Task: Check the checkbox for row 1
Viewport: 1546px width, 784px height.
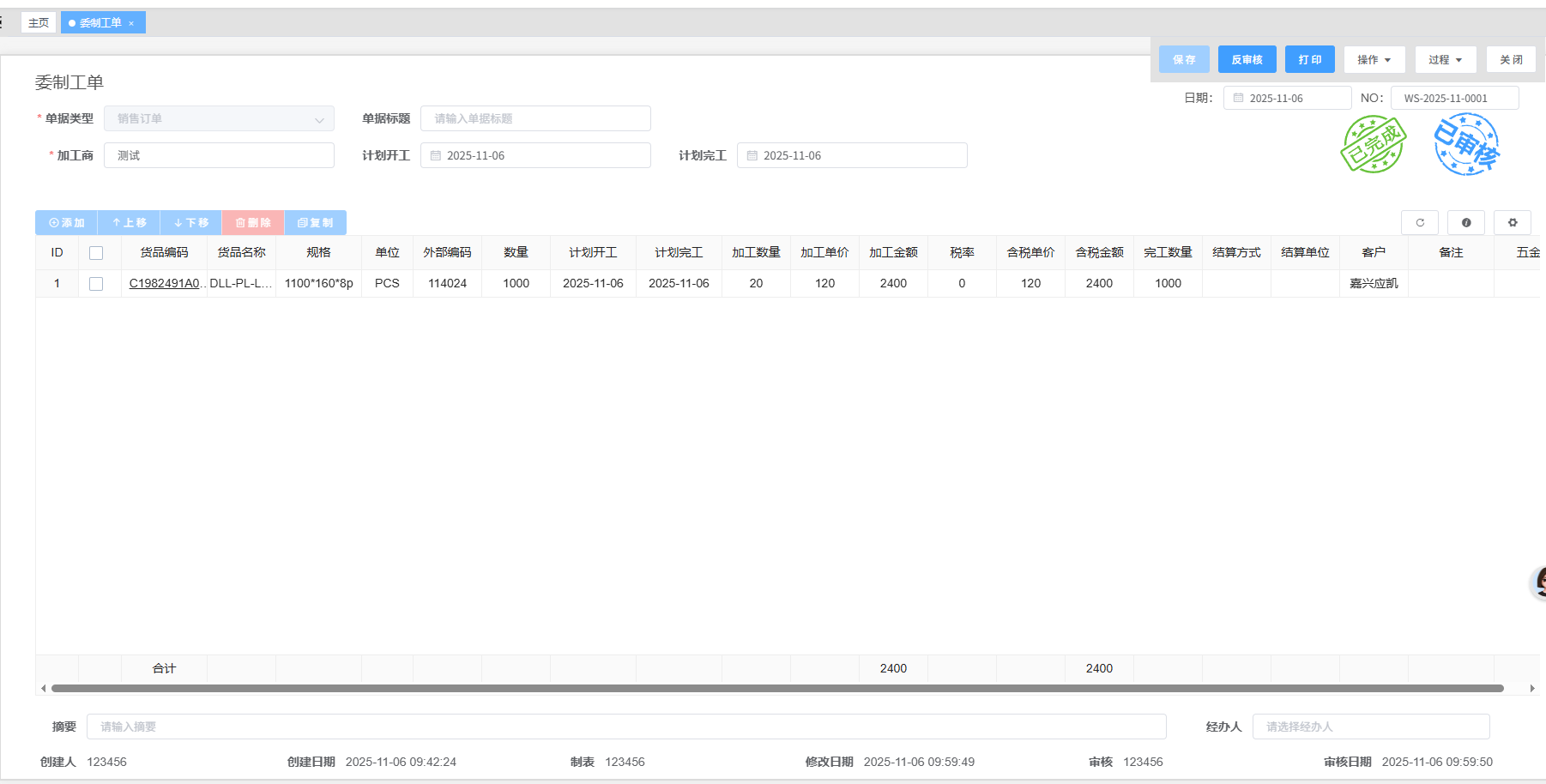Action: tap(96, 284)
